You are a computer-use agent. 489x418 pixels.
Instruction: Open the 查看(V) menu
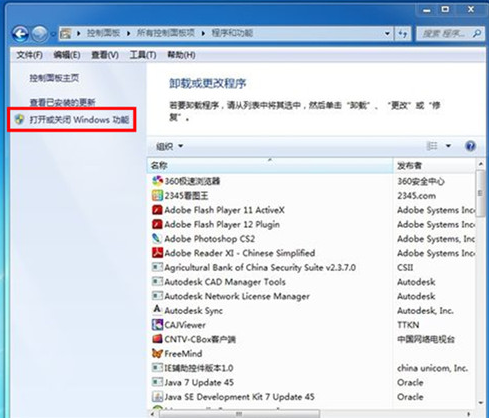click(105, 55)
